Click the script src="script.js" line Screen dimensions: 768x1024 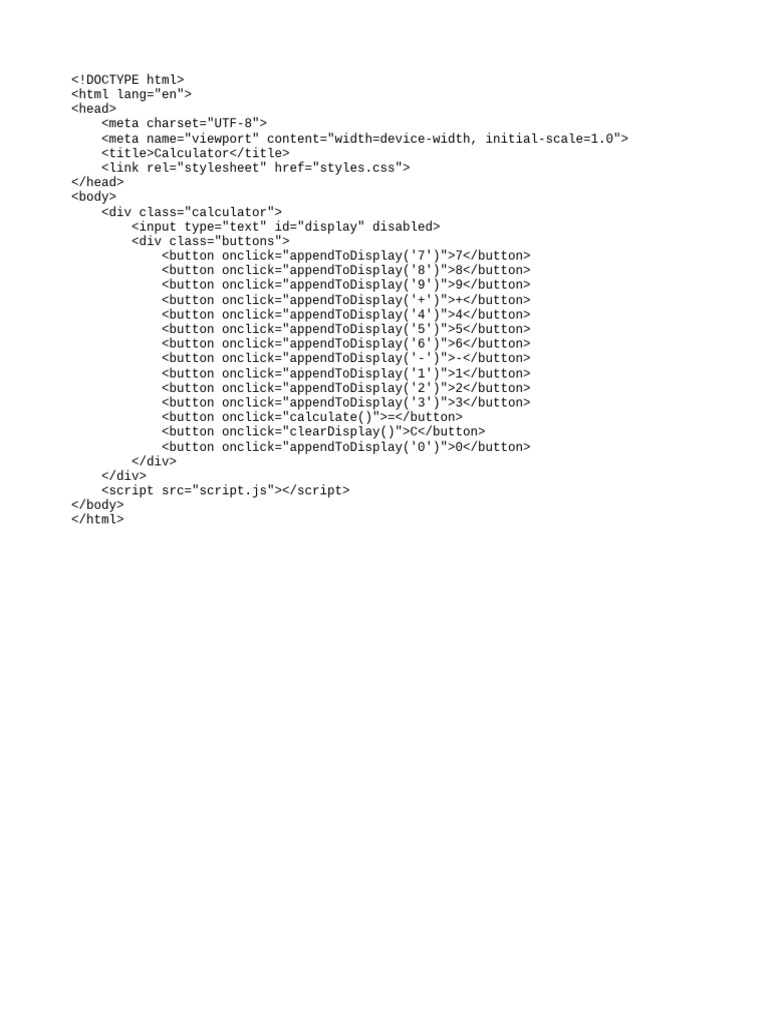[225, 490]
